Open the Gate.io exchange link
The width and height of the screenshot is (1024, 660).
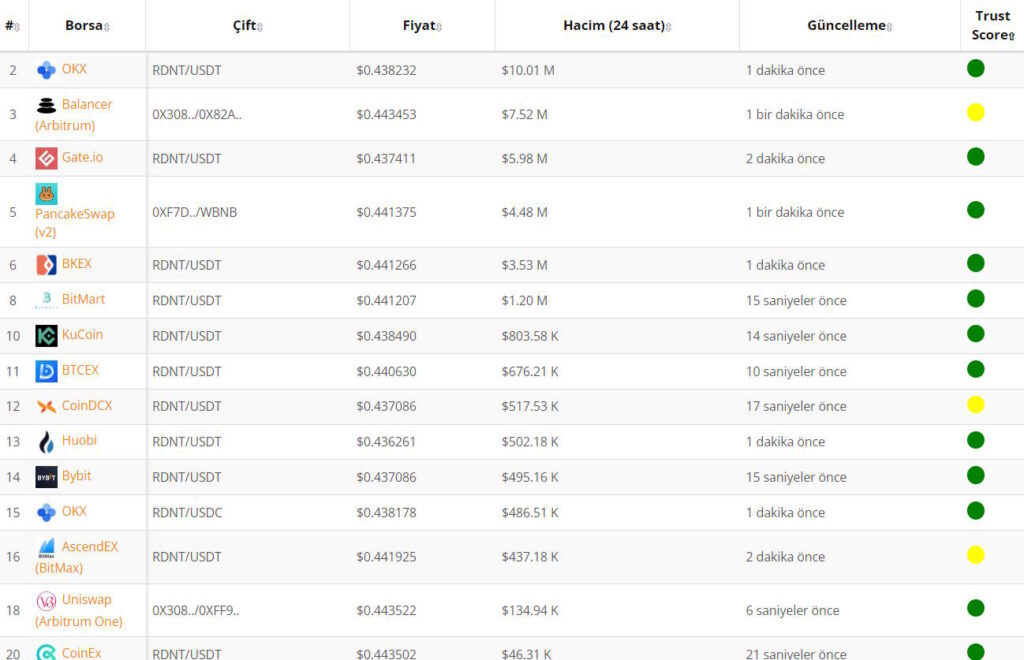click(x=82, y=157)
